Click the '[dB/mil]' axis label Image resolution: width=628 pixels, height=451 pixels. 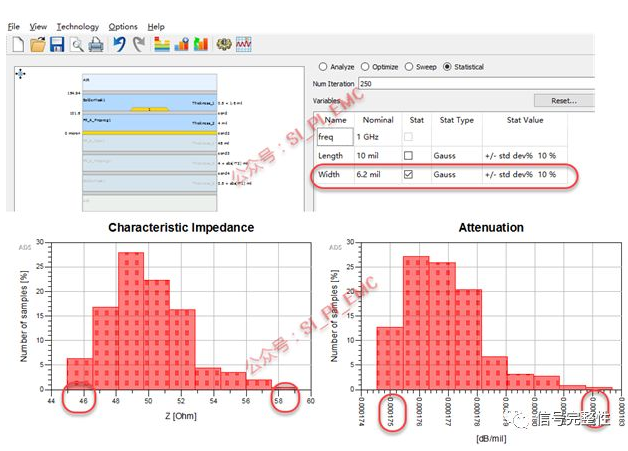pyautogui.click(x=491, y=439)
